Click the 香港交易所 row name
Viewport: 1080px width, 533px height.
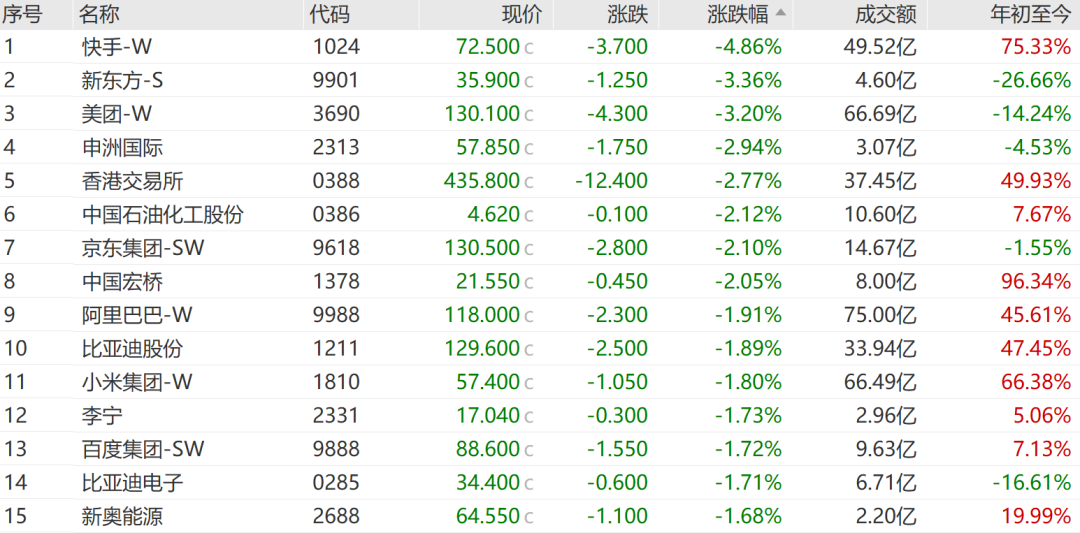tap(133, 181)
